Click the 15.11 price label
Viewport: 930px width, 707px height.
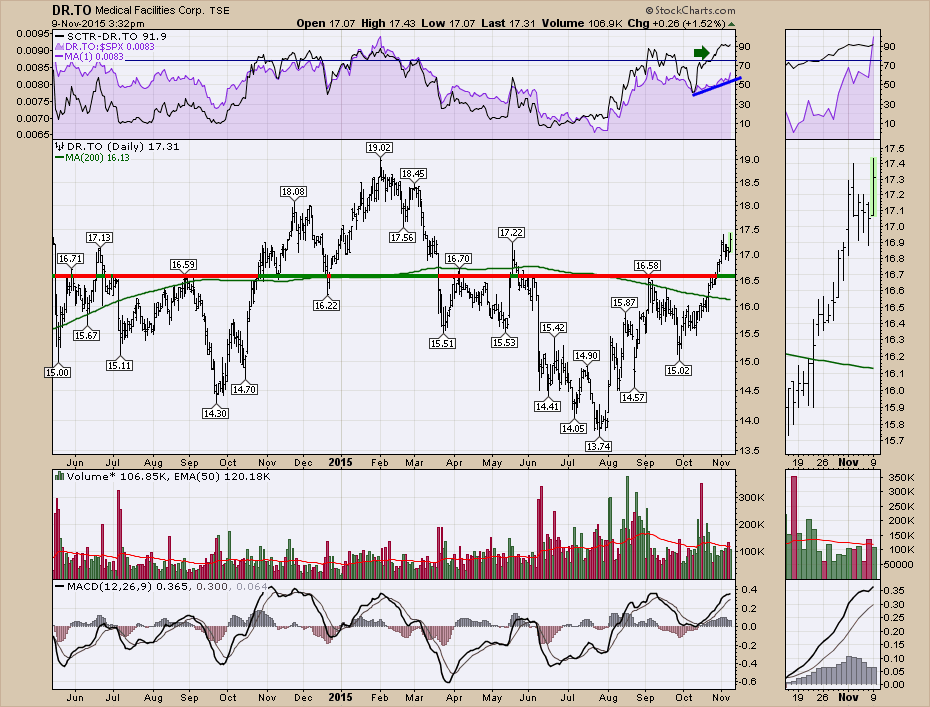120,365
